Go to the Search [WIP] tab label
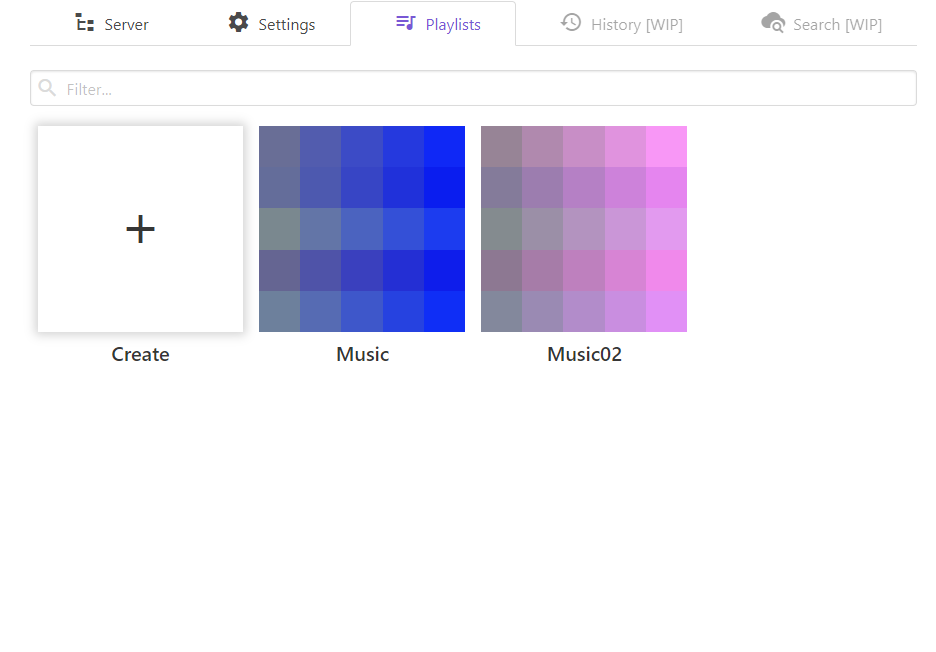This screenshot has width=936, height=652. pos(837,24)
